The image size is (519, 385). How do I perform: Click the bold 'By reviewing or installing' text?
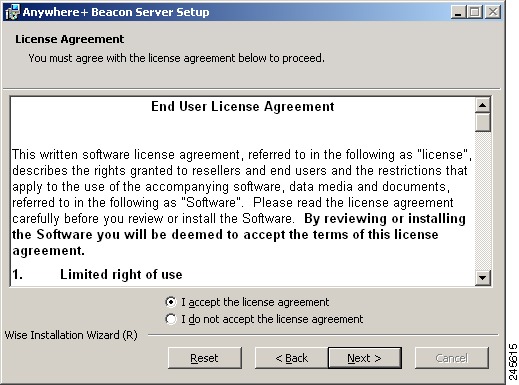tap(385, 219)
